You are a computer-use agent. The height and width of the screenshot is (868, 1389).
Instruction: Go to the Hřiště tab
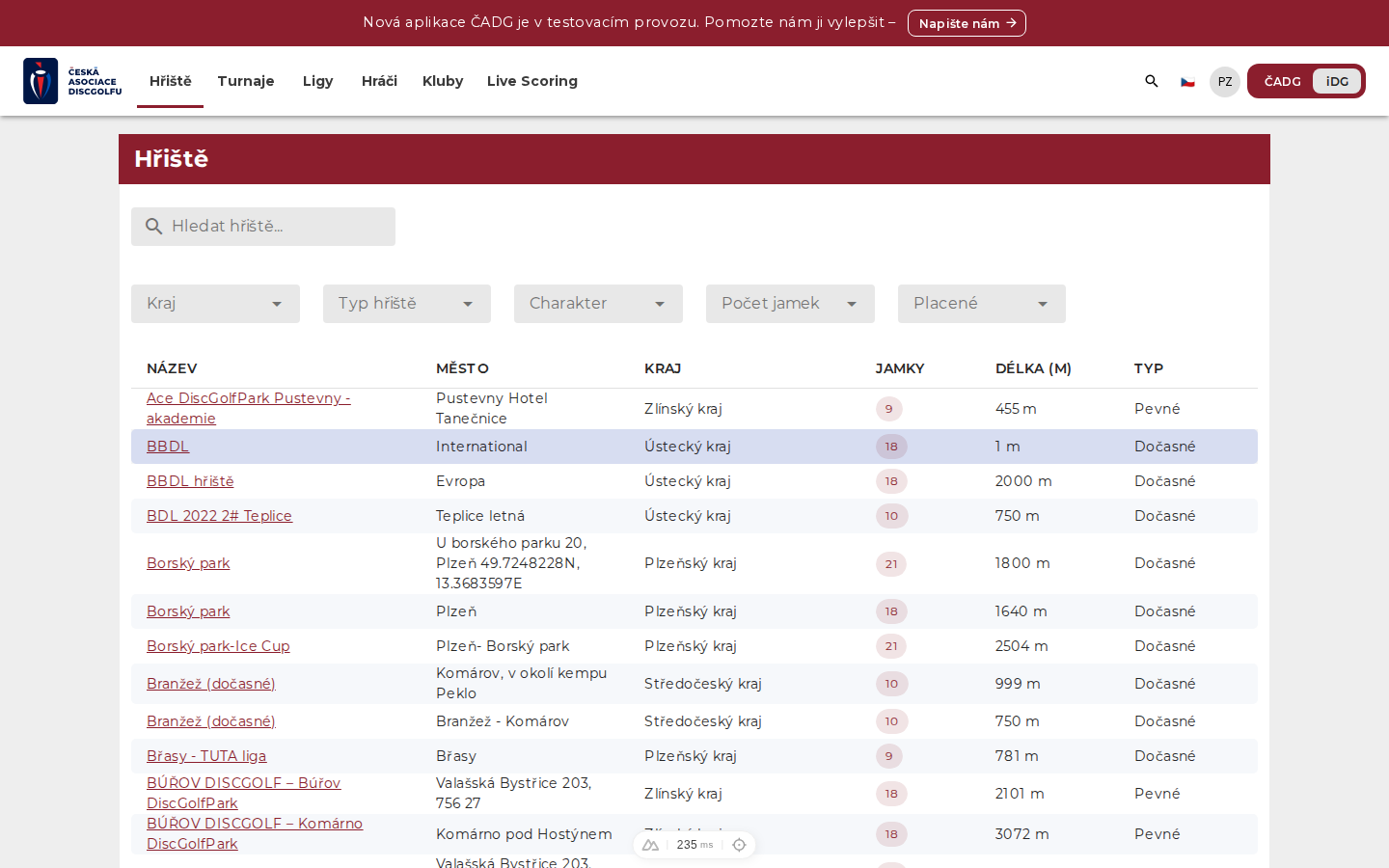pos(171,81)
